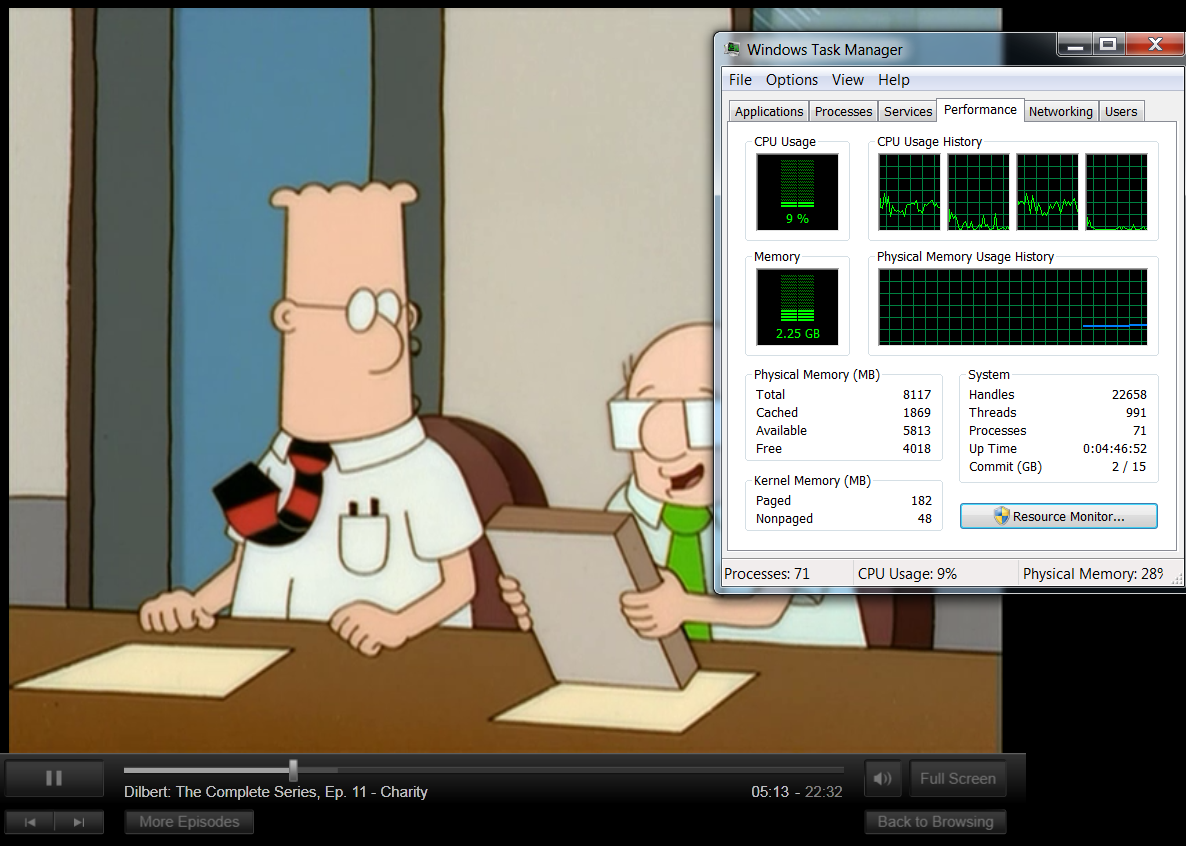Select the Performance tab
The image size is (1186, 846).
980,110
